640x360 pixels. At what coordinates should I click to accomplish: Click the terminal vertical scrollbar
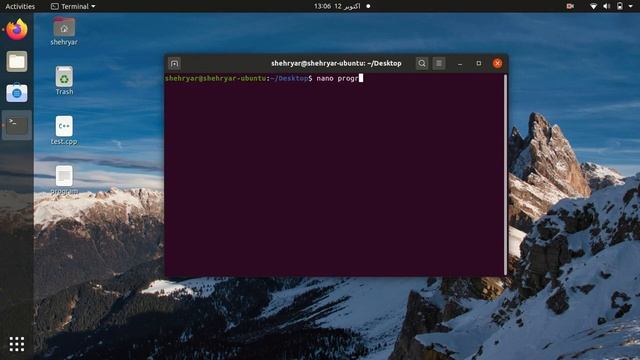pyautogui.click(x=505, y=175)
